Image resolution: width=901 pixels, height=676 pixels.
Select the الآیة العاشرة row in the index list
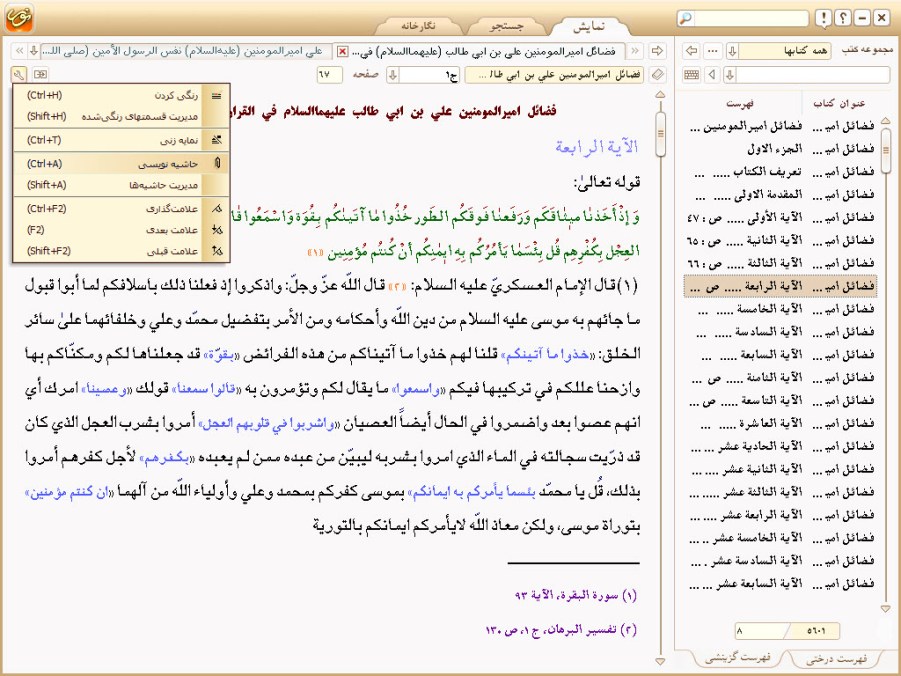(x=780, y=424)
